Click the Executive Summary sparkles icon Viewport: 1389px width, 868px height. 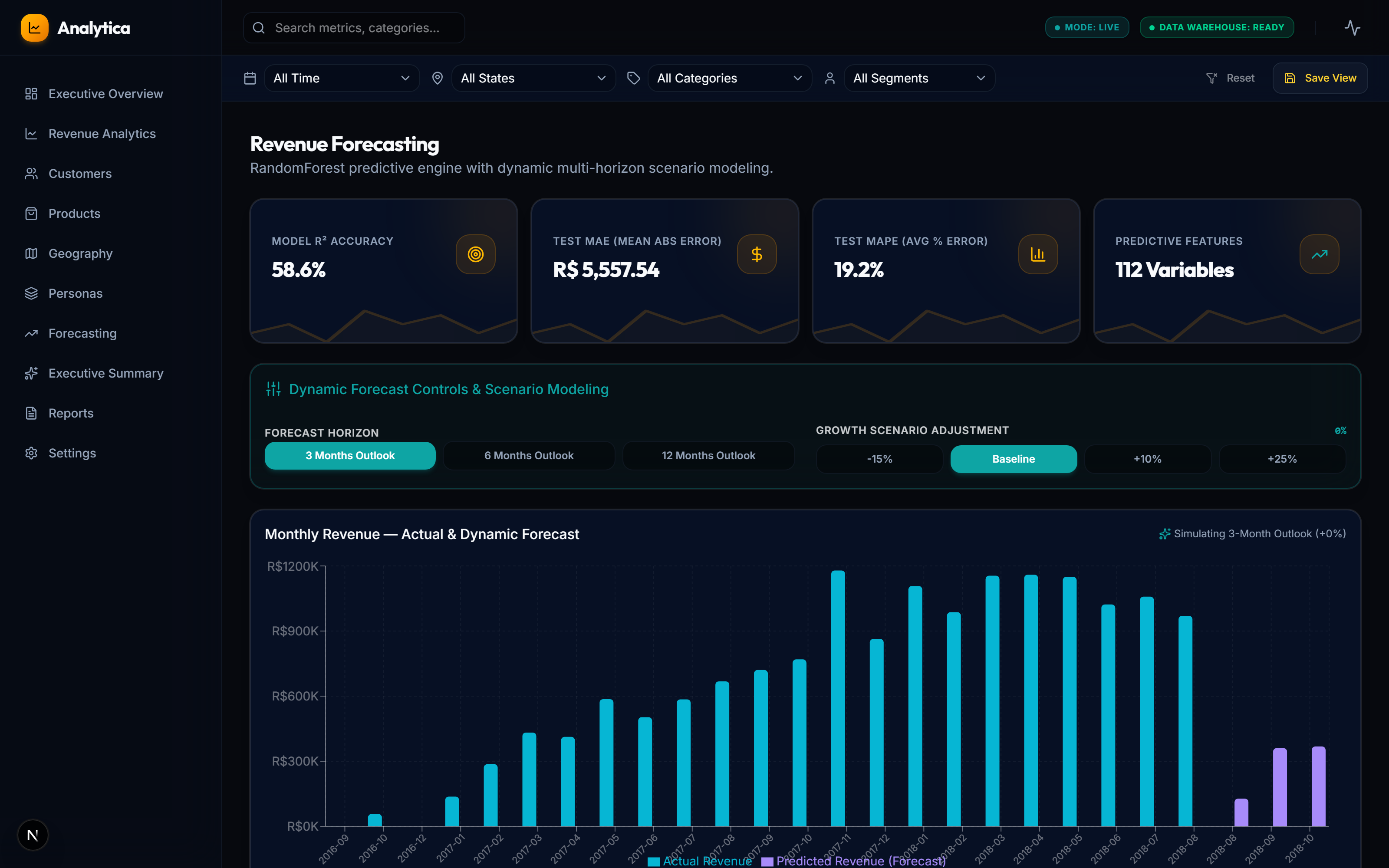click(31, 373)
